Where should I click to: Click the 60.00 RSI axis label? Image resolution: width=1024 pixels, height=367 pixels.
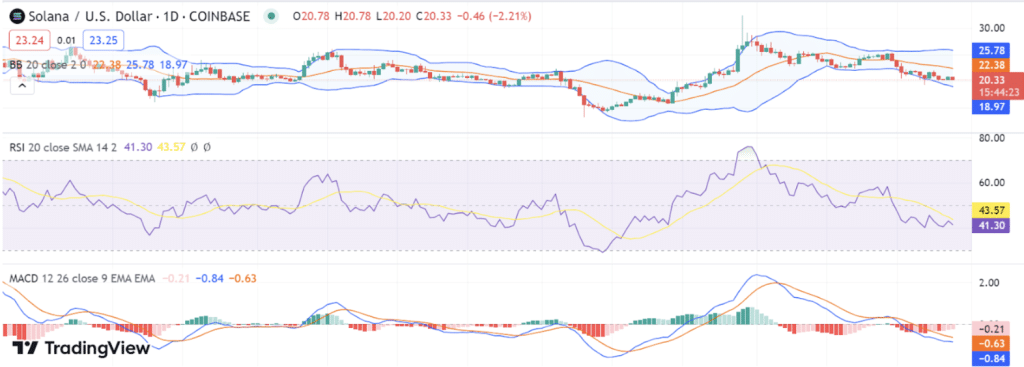tap(991, 182)
